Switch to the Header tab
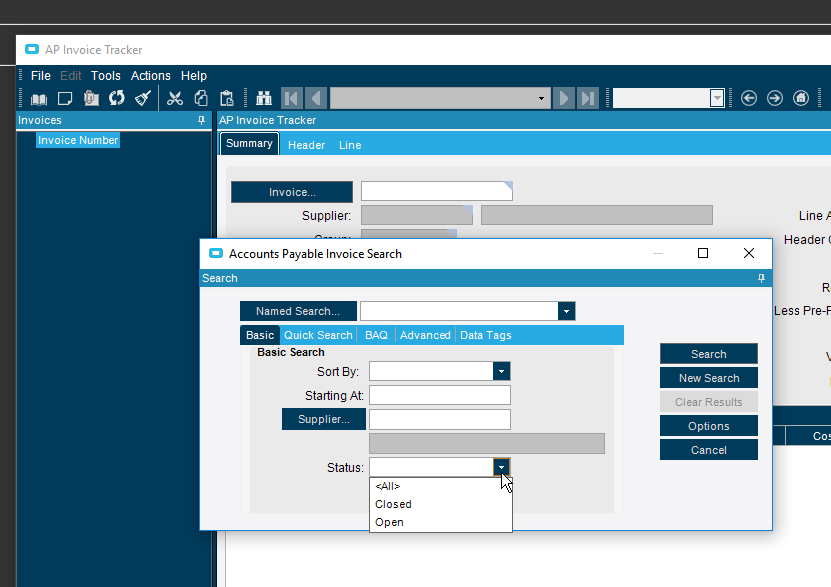This screenshot has width=831, height=587. (x=306, y=145)
